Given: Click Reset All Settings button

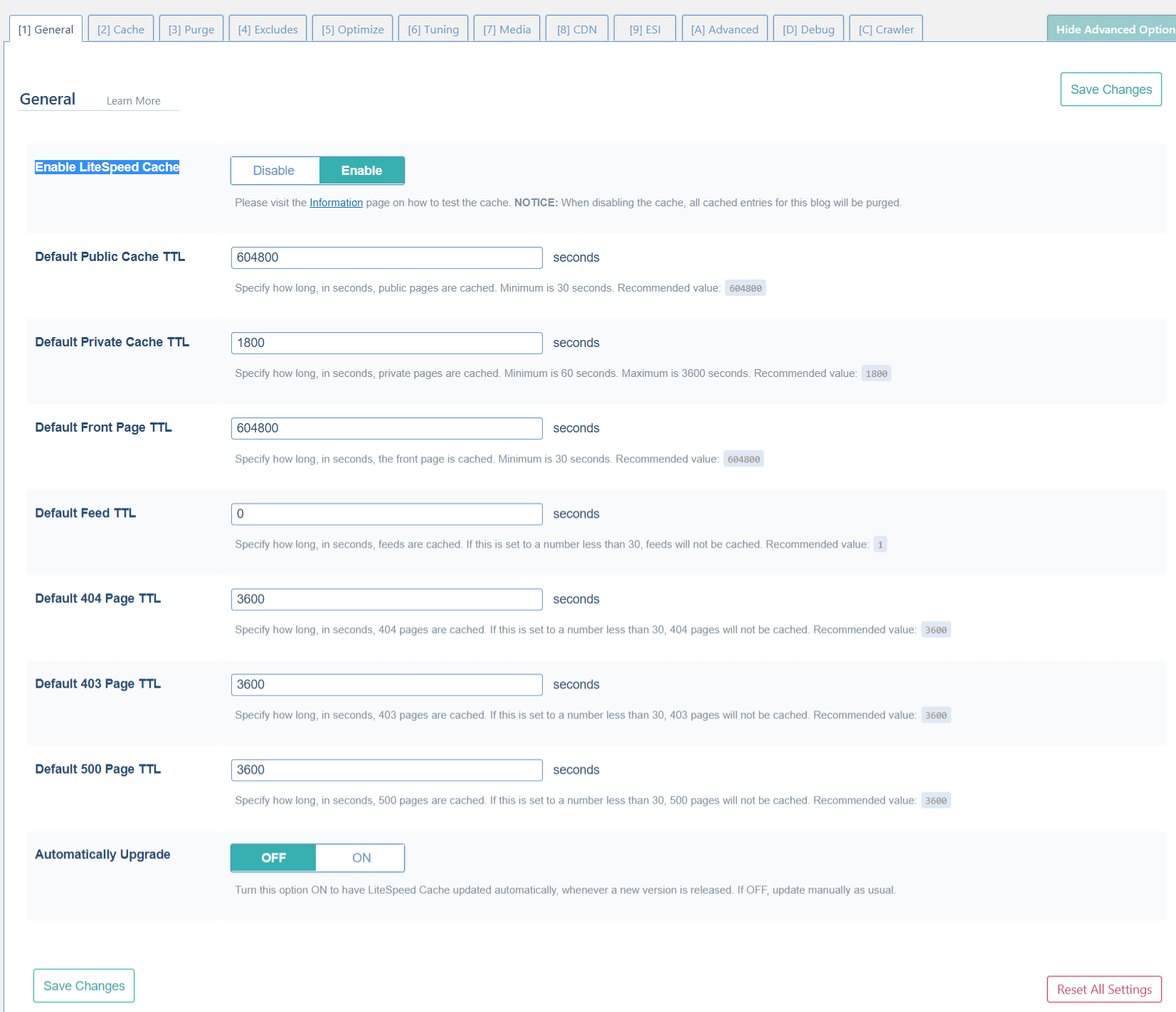Looking at the screenshot, I should click(1104, 989).
